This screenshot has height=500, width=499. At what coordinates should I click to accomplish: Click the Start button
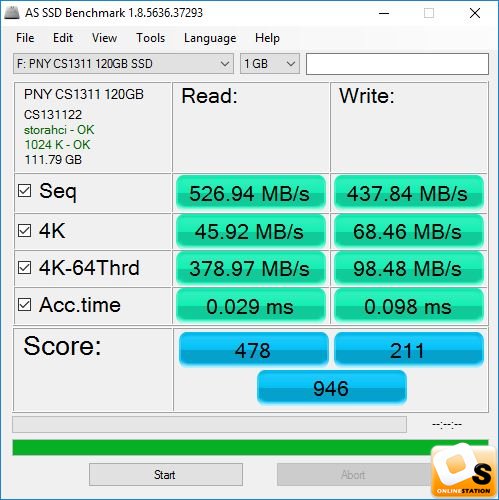pos(166,474)
